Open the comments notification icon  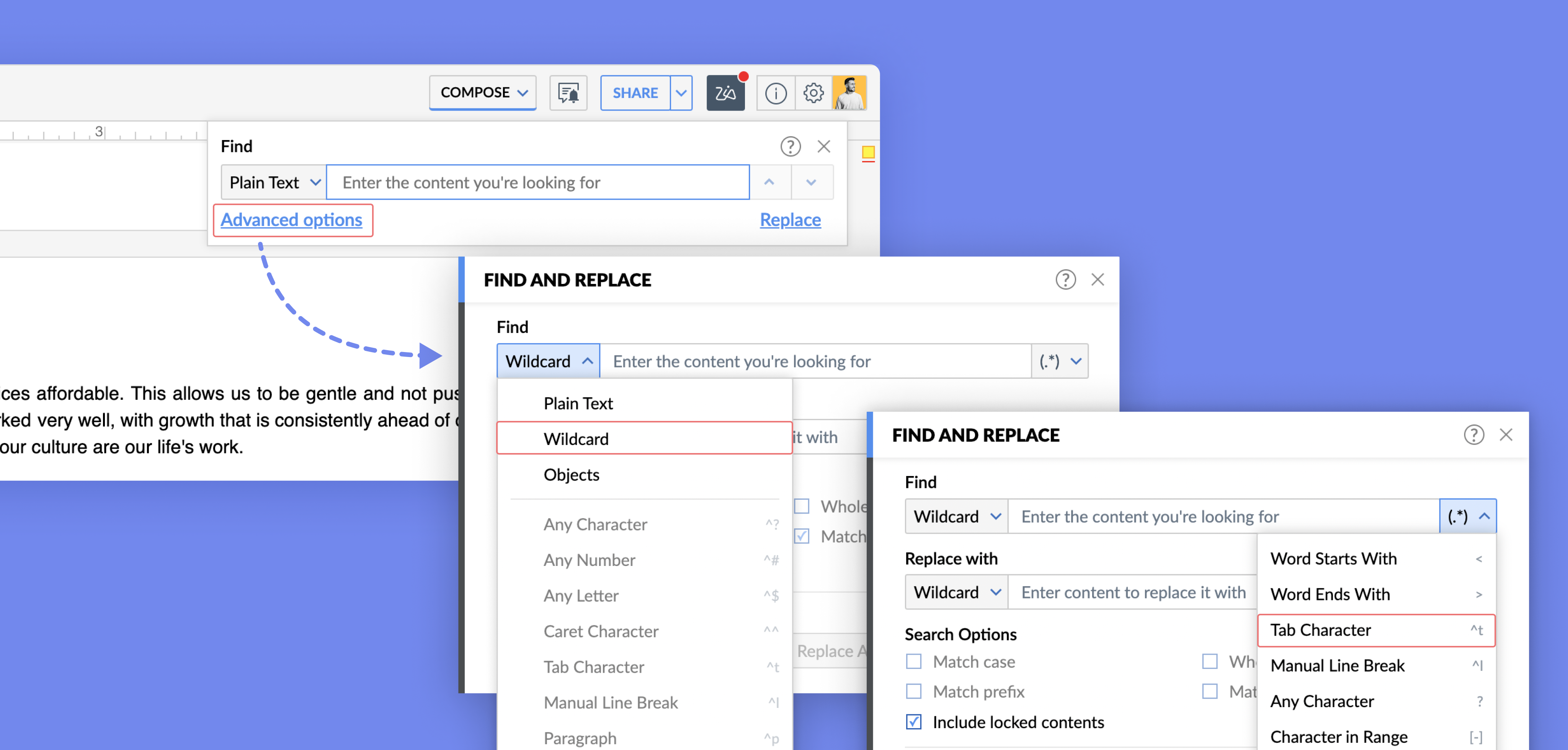[x=568, y=93]
